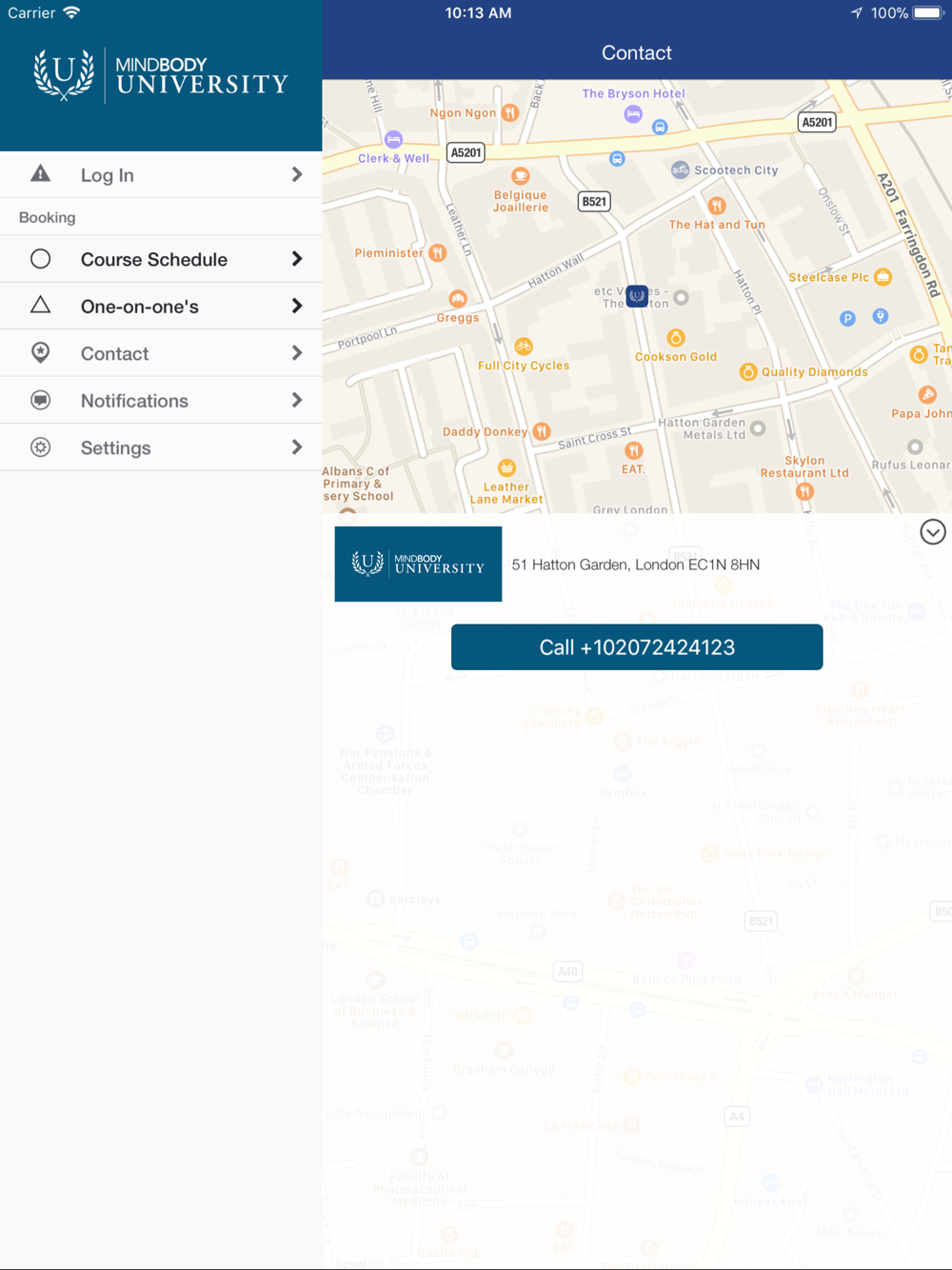Screen dimensions: 952x1270
Task: Tap Quality Diamonds ring icon
Action: tap(748, 371)
